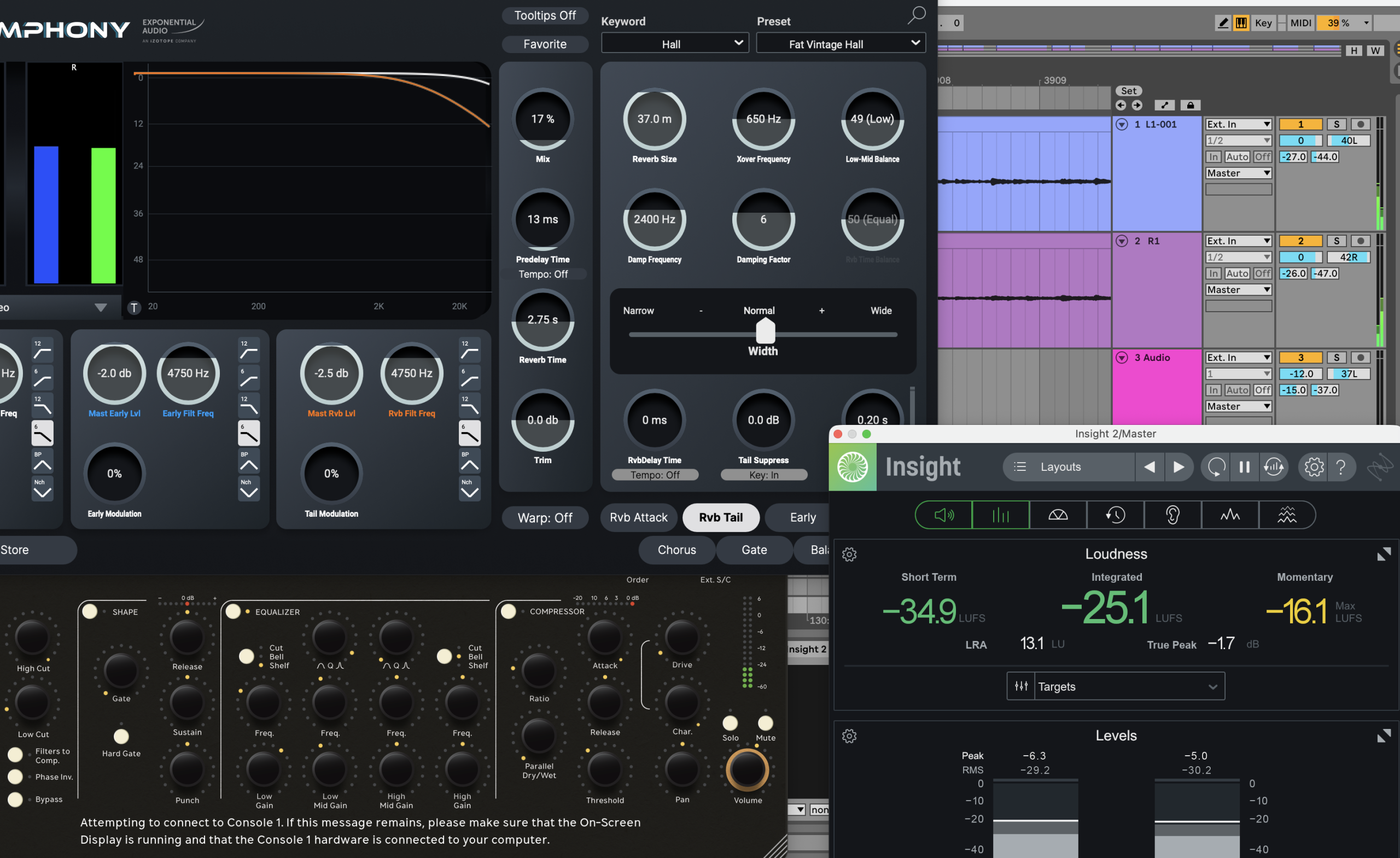
Task: Toggle the COMPRESSOR section on Console 1
Action: tap(509, 611)
